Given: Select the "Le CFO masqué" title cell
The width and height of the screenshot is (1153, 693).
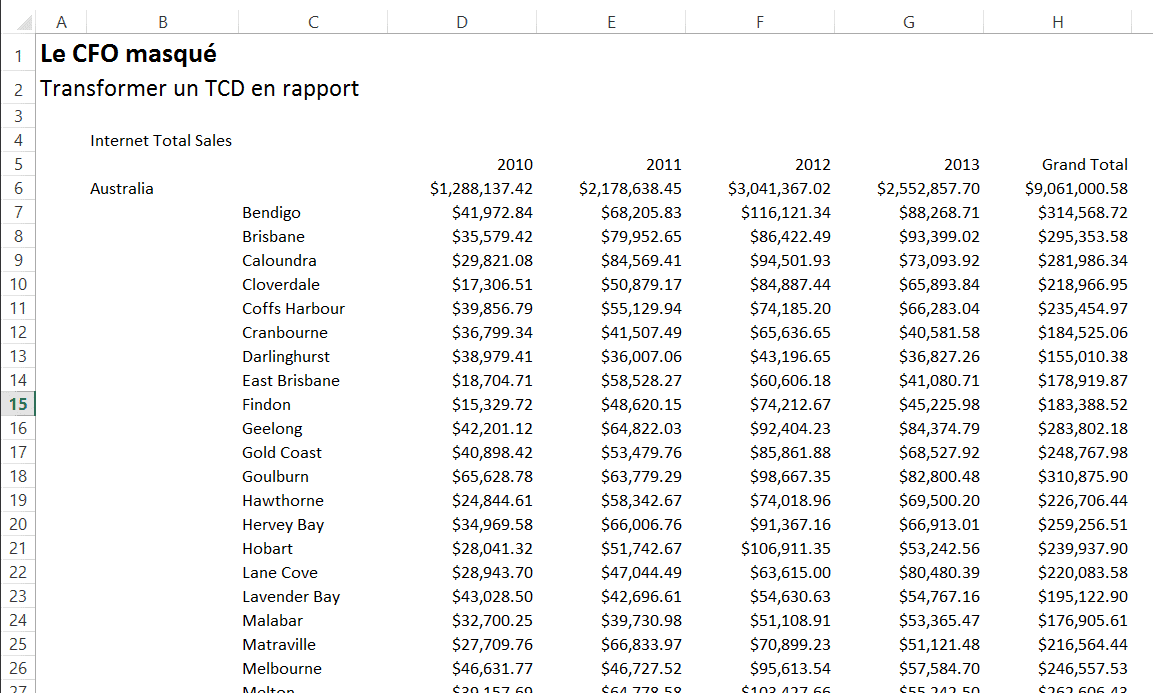Looking at the screenshot, I should coord(128,54).
